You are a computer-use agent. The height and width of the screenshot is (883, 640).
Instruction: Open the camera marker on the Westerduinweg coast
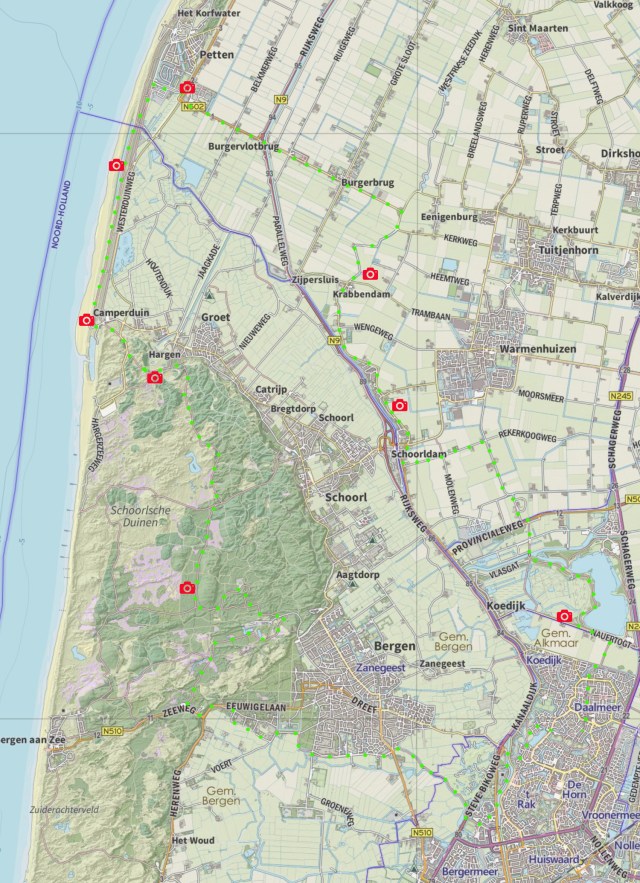[x=116, y=165]
